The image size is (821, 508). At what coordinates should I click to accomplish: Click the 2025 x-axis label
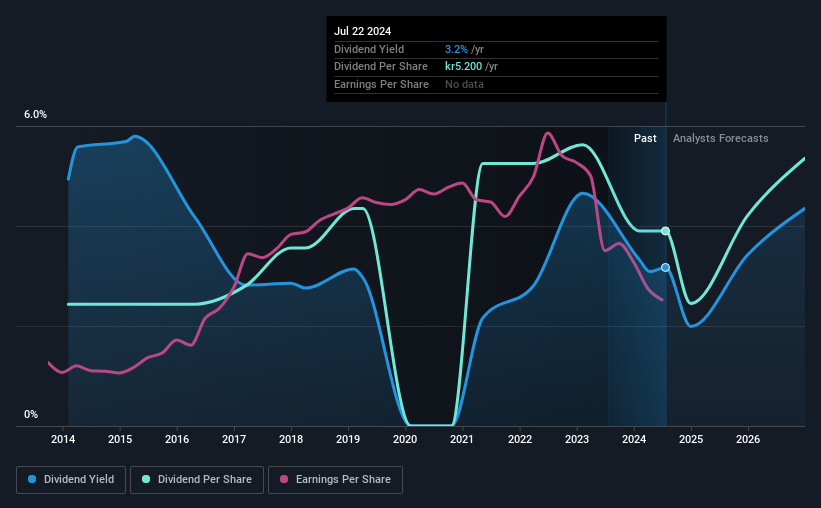click(x=691, y=439)
